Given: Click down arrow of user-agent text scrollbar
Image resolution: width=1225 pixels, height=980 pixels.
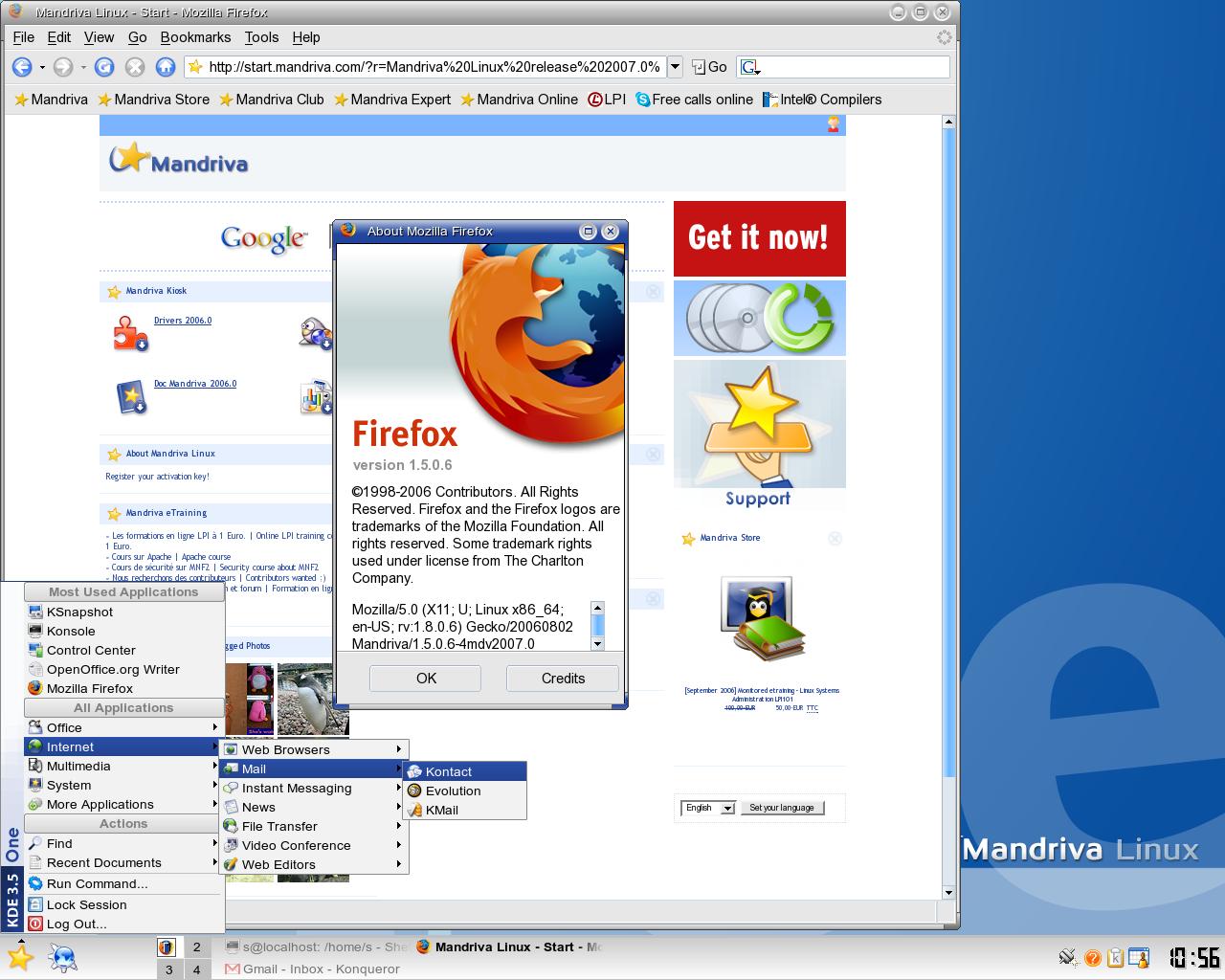Looking at the screenshot, I should pyautogui.click(x=598, y=644).
